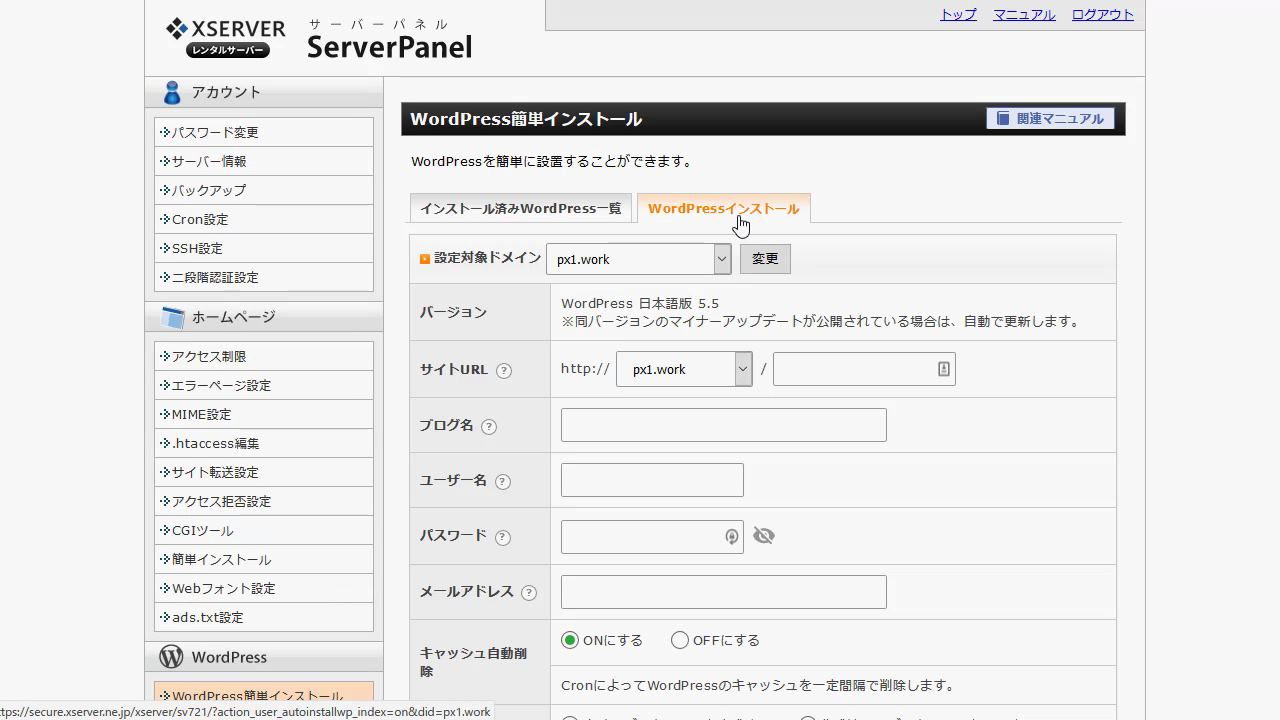This screenshot has height=720, width=1280.
Task: Switch to インストール済みWordPress一覧 tab
Action: pyautogui.click(x=520, y=208)
